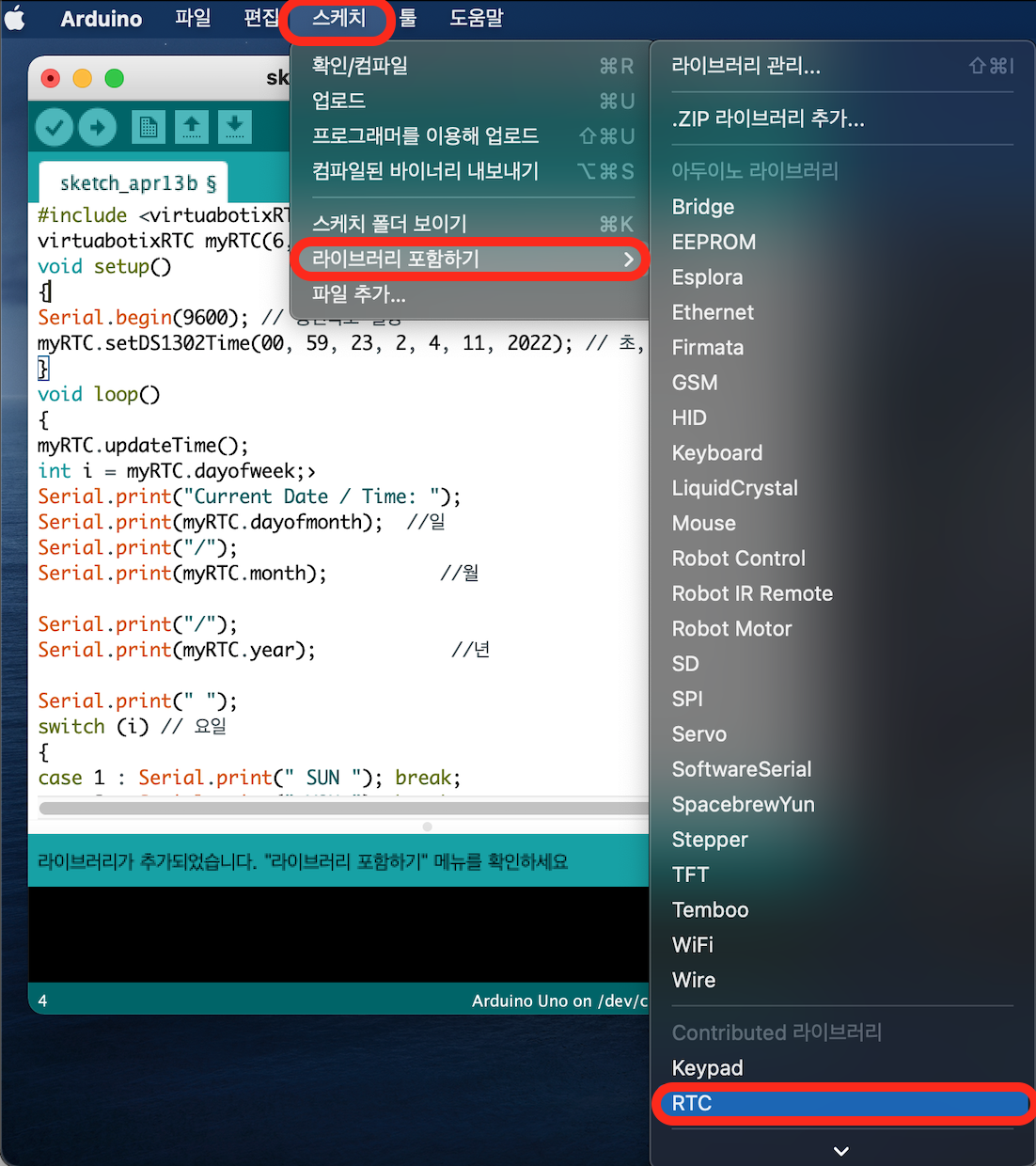The height and width of the screenshot is (1166, 1036).
Task: Include the Robot Control library
Action: click(842, 559)
